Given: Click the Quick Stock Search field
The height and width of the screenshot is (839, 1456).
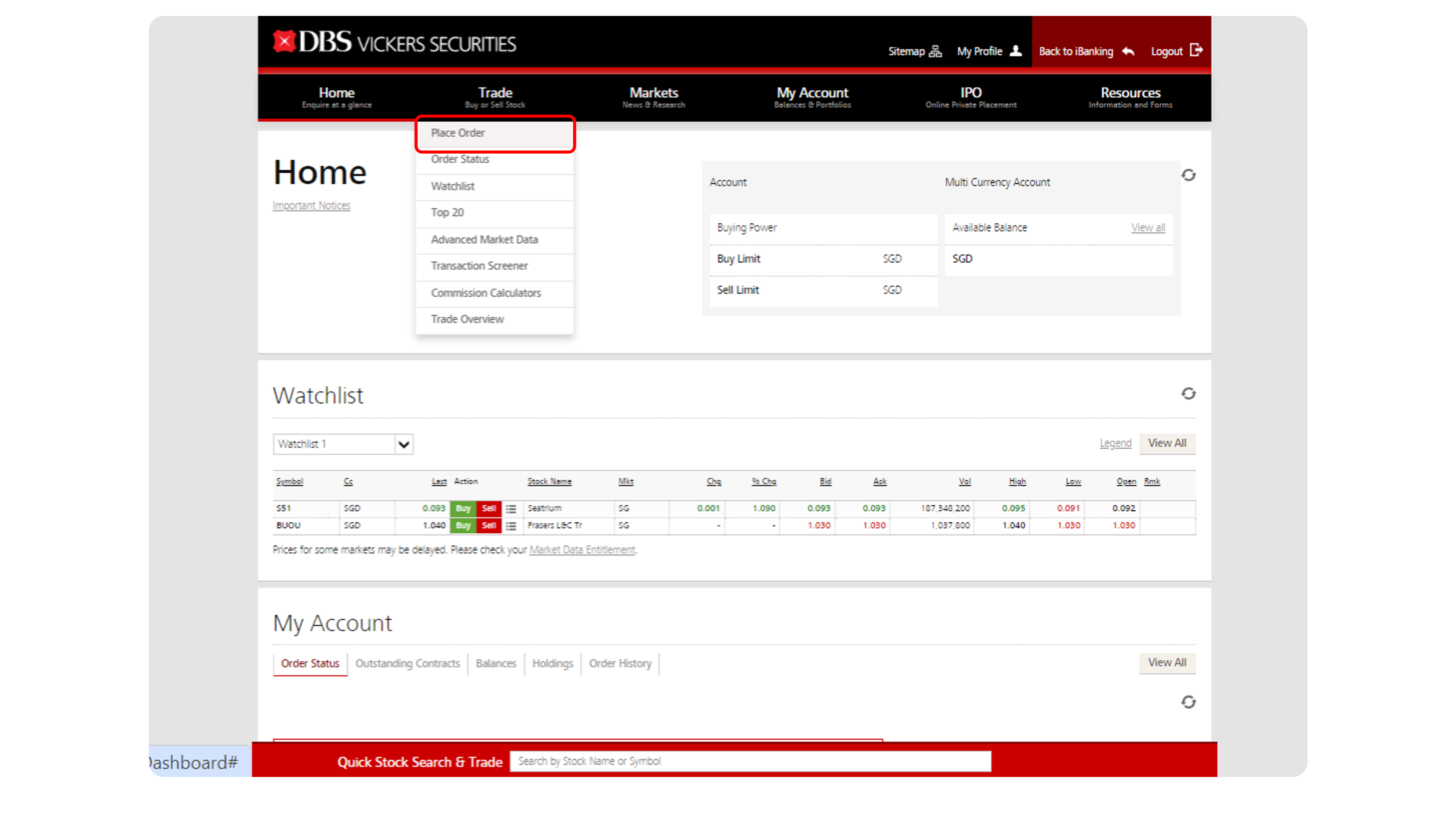Looking at the screenshot, I should point(750,762).
